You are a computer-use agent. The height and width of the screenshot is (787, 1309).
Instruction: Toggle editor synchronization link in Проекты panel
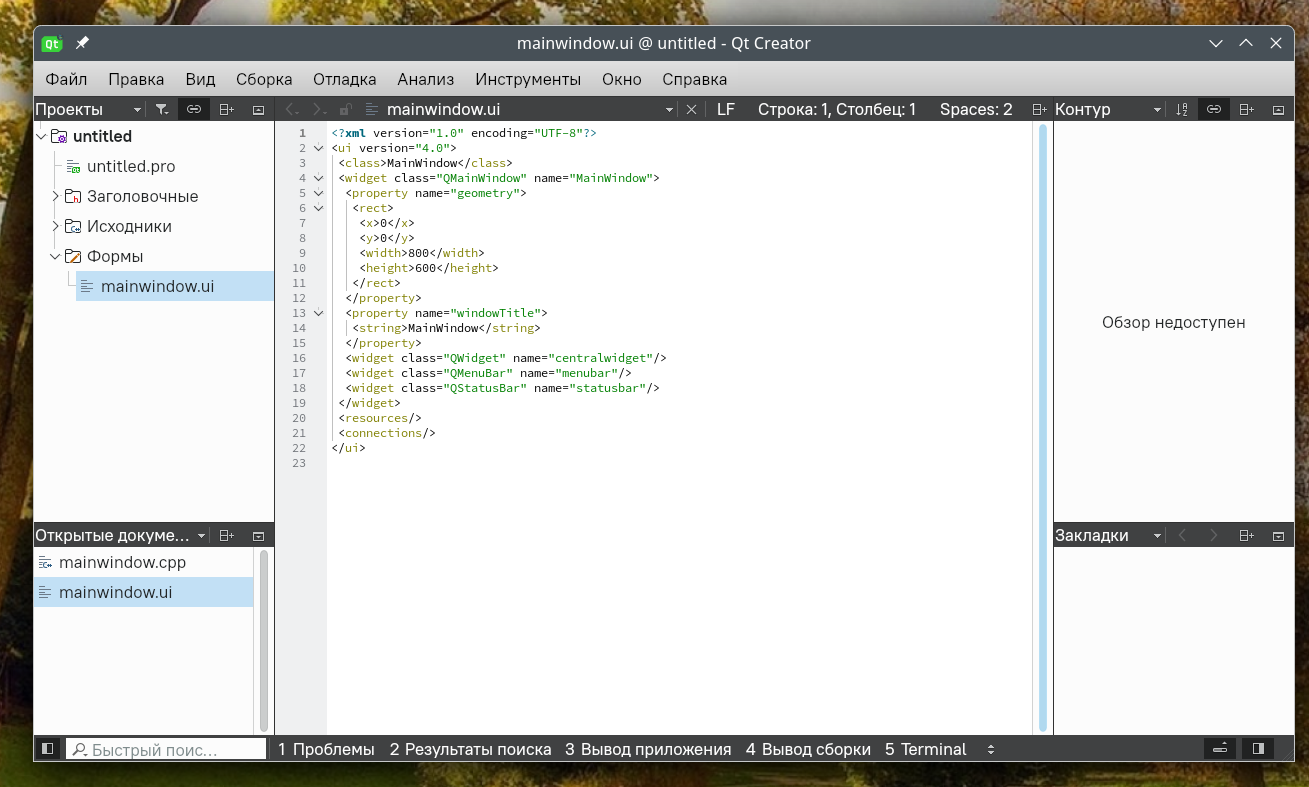pyautogui.click(x=194, y=109)
